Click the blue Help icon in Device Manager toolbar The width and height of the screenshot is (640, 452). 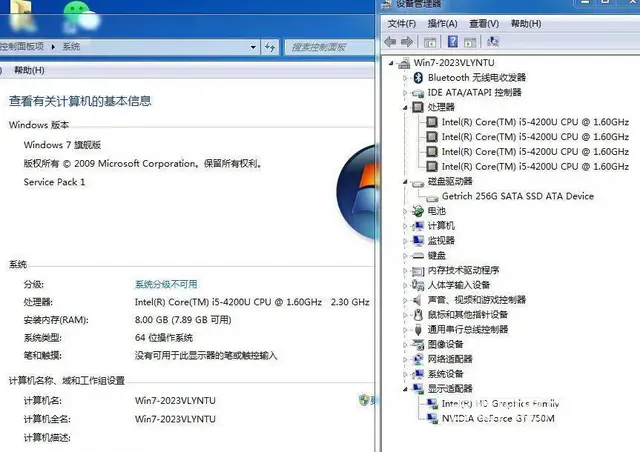pyautogui.click(x=453, y=41)
